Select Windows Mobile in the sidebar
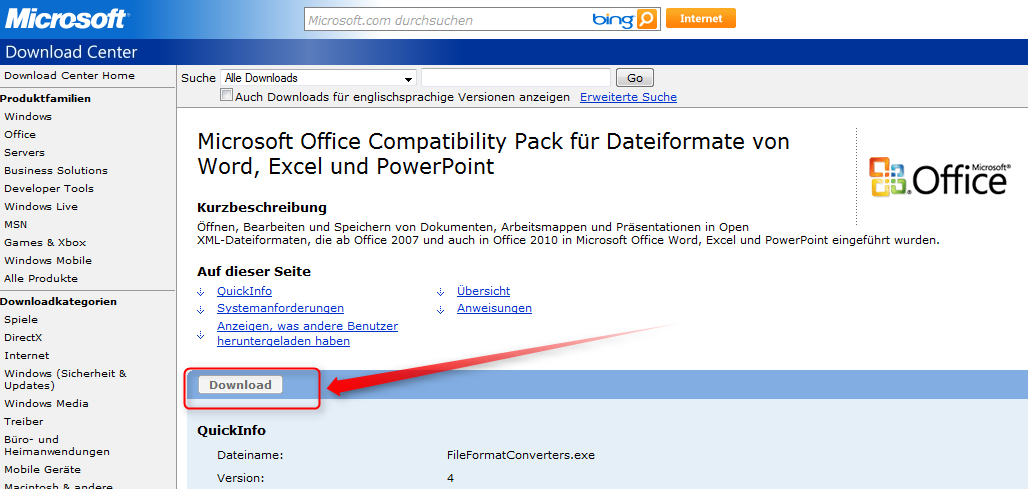The height and width of the screenshot is (489, 1028). point(48,261)
